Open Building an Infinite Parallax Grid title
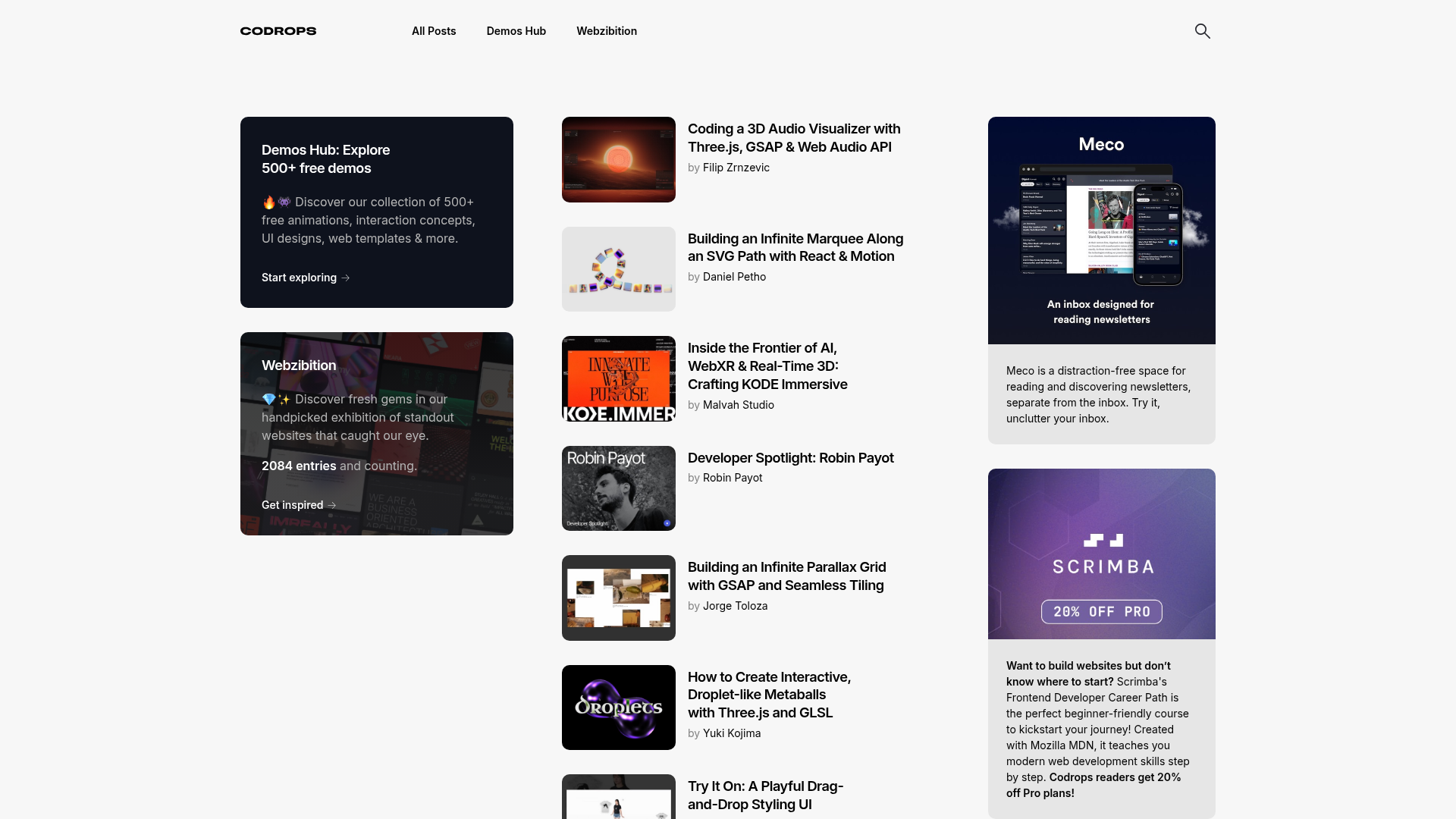The width and height of the screenshot is (1456, 819). pos(787,576)
